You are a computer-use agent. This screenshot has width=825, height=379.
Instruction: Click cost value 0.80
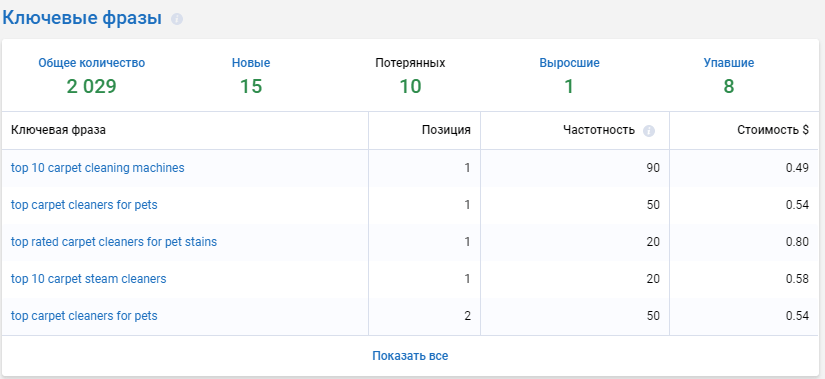(x=798, y=242)
